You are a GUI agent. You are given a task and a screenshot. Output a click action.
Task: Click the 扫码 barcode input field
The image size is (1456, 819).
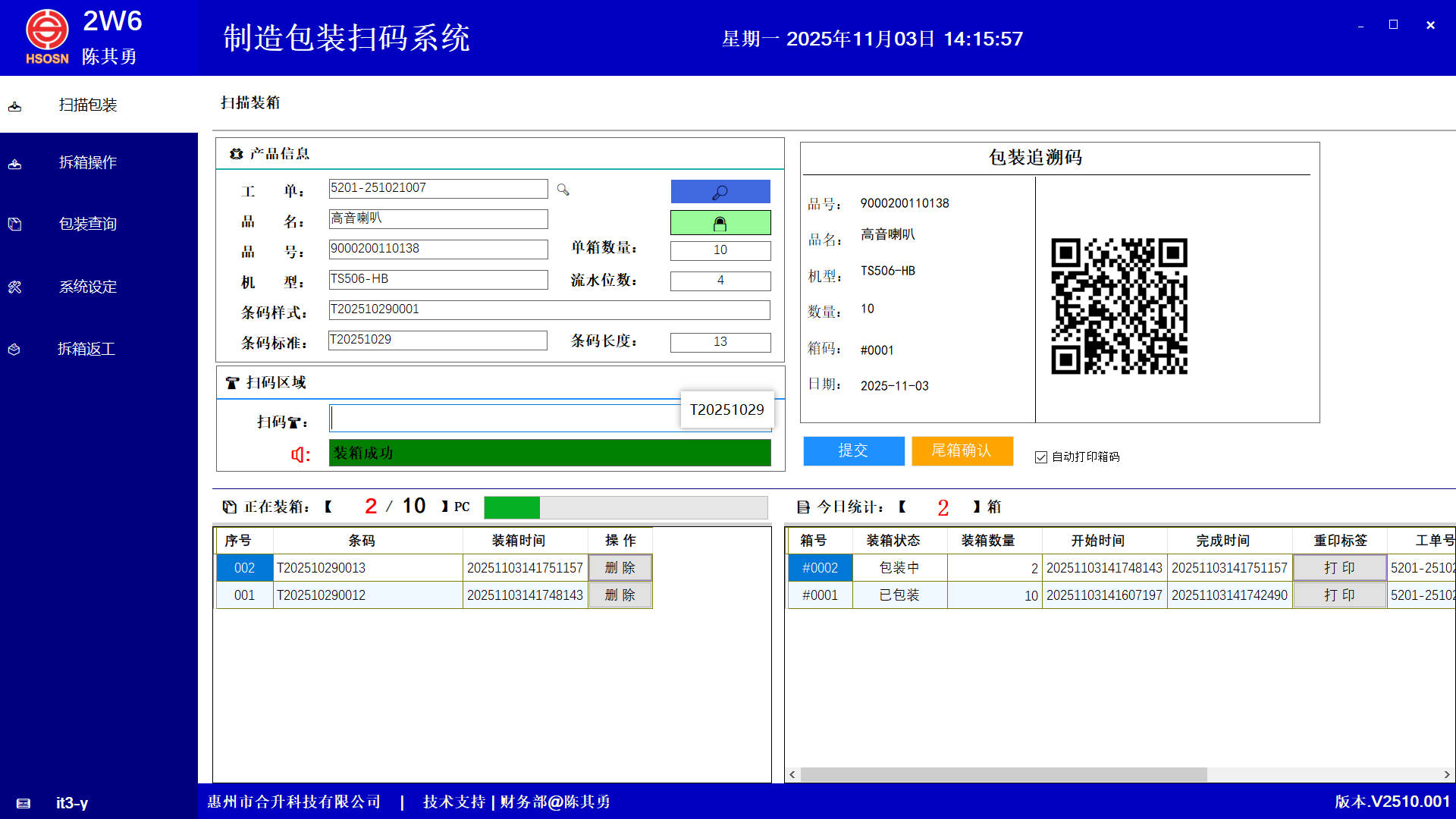coord(504,419)
